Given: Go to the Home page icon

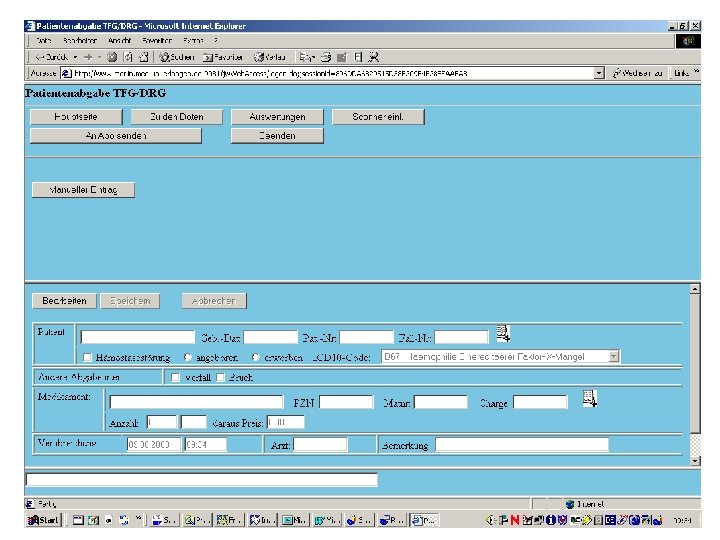Looking at the screenshot, I should [x=144, y=57].
